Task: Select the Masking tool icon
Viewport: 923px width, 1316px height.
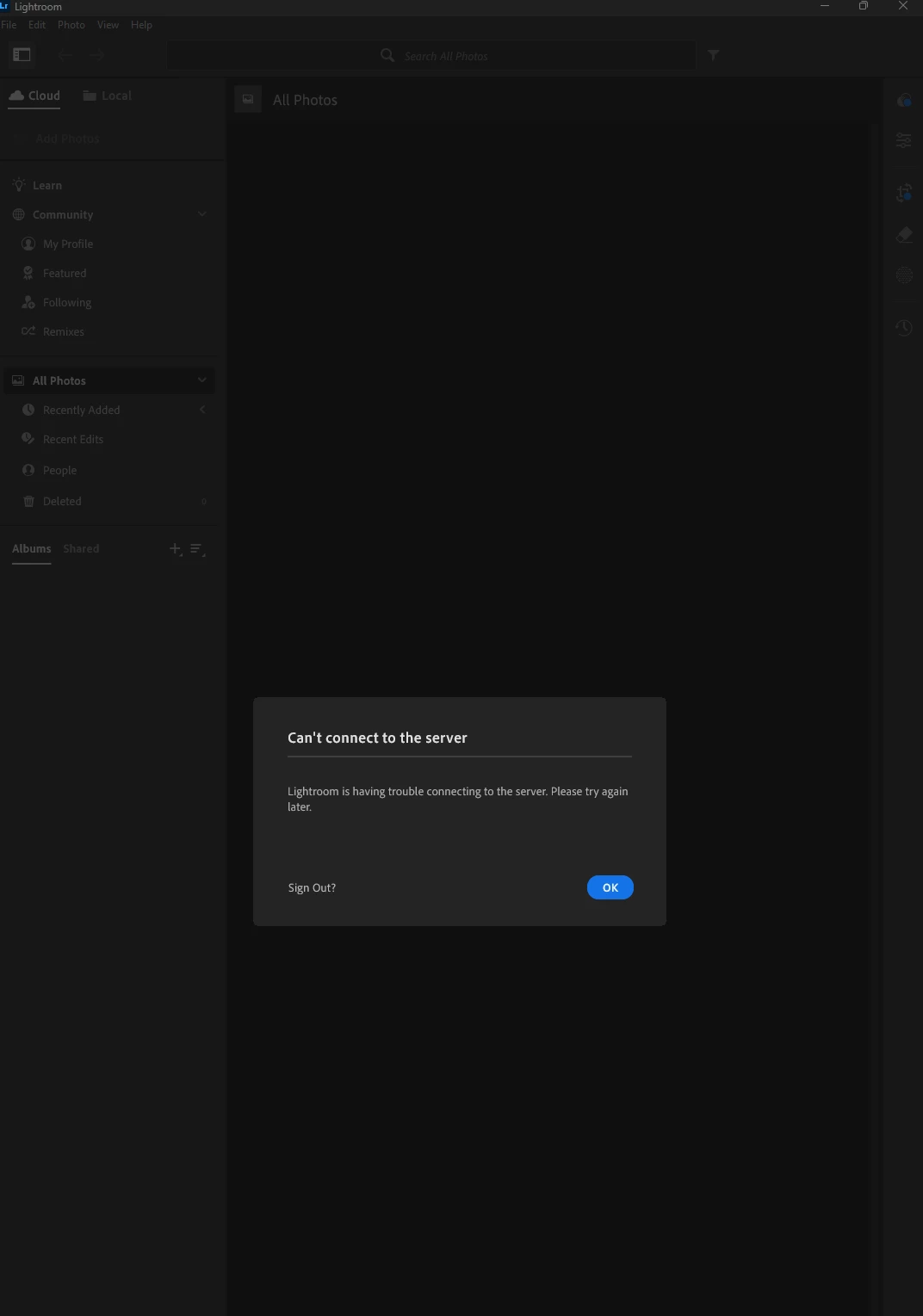Action: pyautogui.click(x=904, y=275)
